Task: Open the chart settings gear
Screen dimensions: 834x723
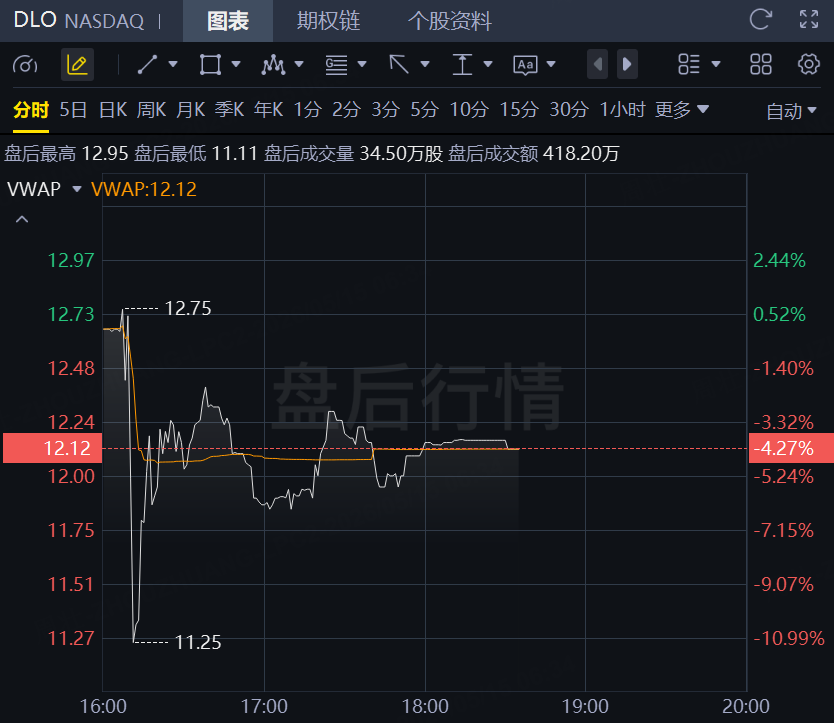Action: pos(808,64)
